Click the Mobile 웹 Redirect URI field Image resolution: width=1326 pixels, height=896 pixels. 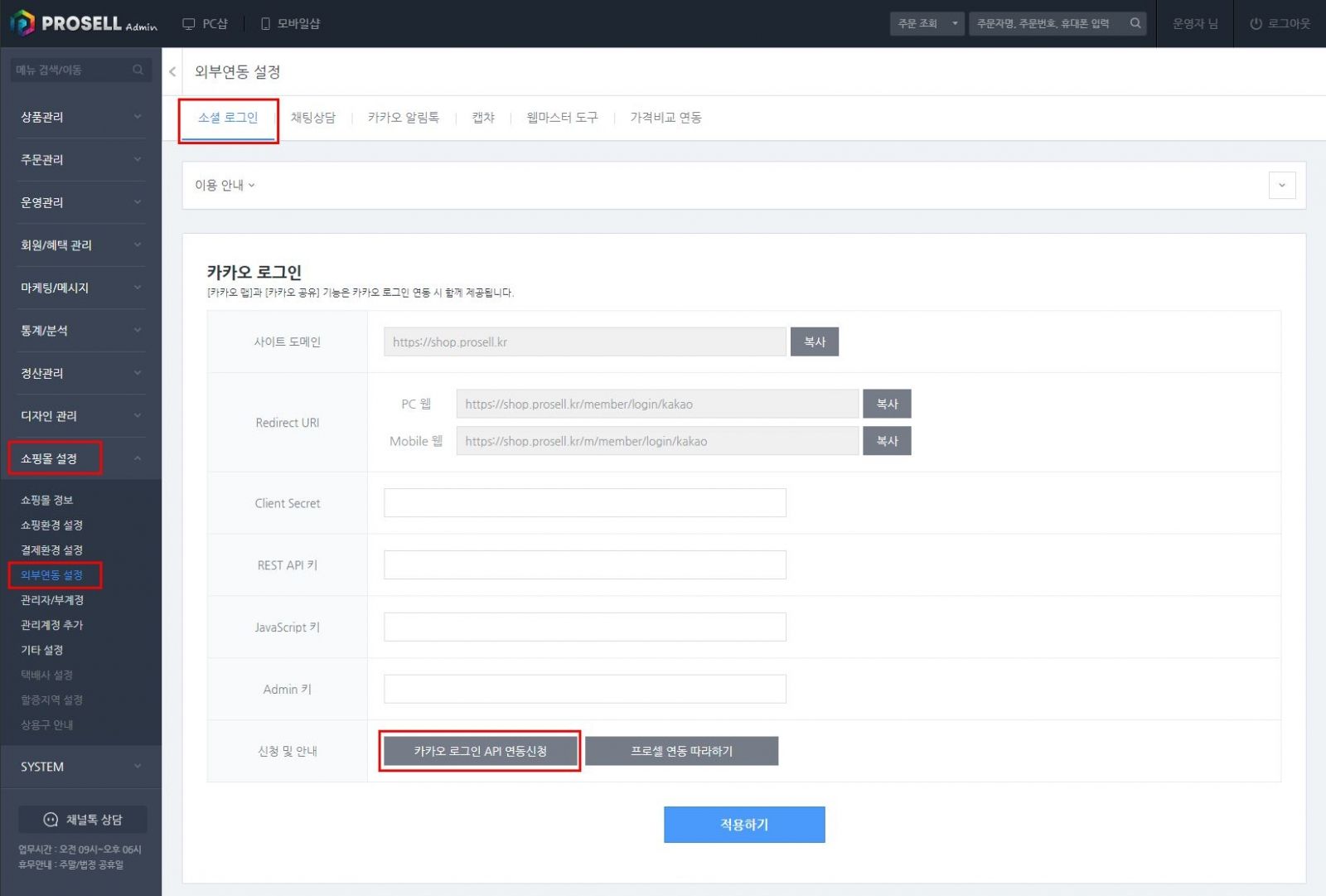click(x=657, y=441)
